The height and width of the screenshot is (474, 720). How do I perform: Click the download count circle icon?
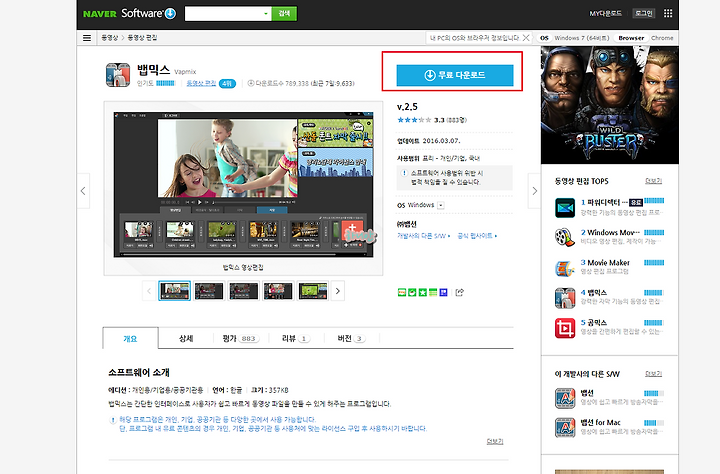[251, 83]
